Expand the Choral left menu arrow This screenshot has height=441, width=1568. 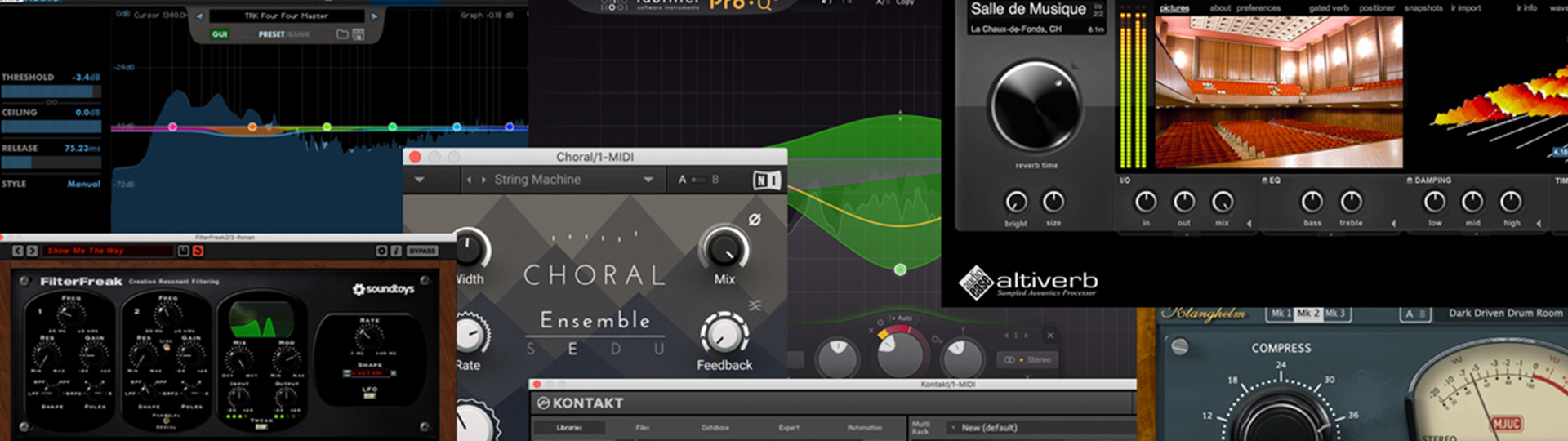(420, 180)
